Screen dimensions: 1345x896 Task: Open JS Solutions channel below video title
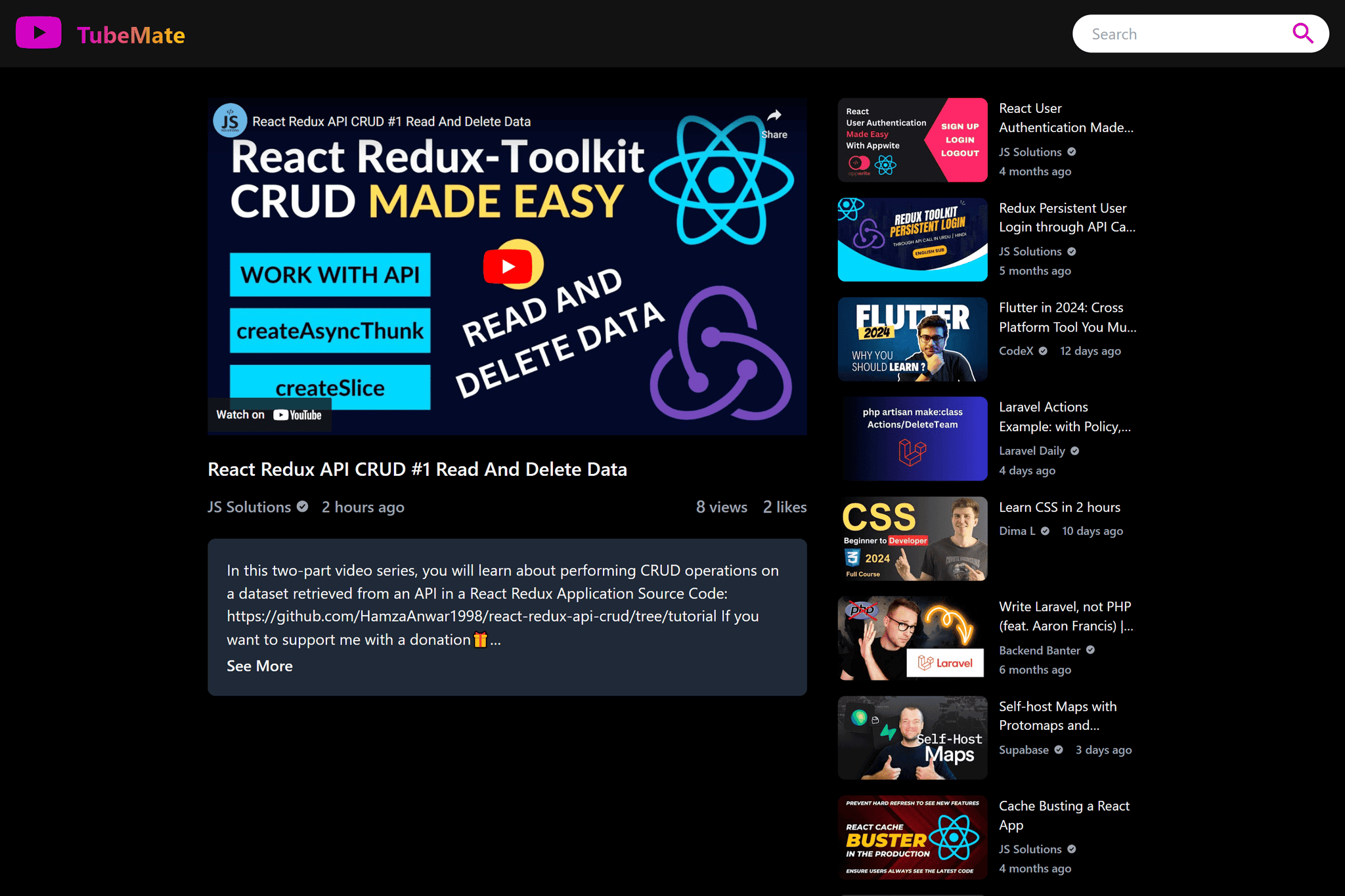point(249,507)
